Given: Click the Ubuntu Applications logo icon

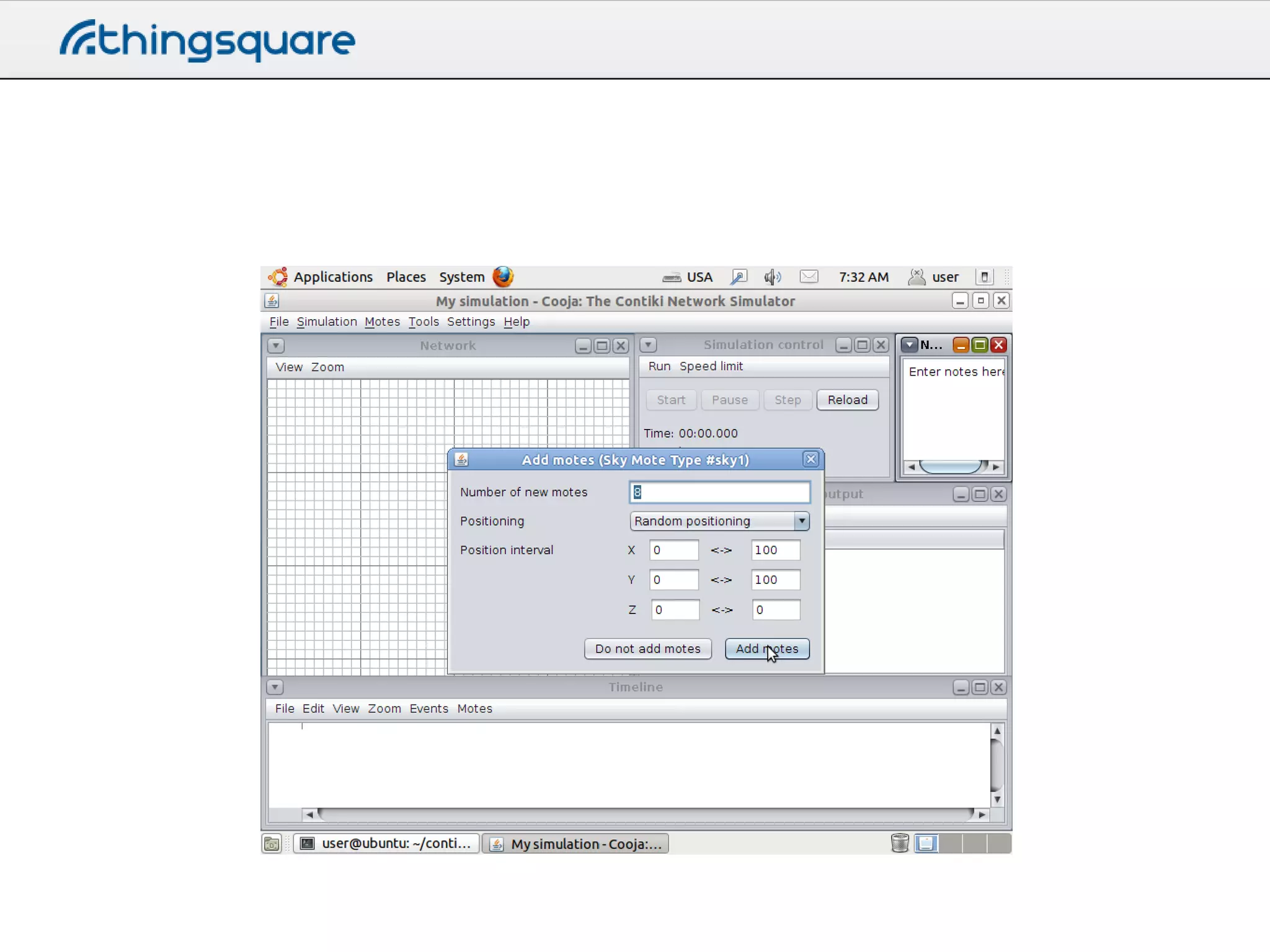Looking at the screenshot, I should (278, 277).
